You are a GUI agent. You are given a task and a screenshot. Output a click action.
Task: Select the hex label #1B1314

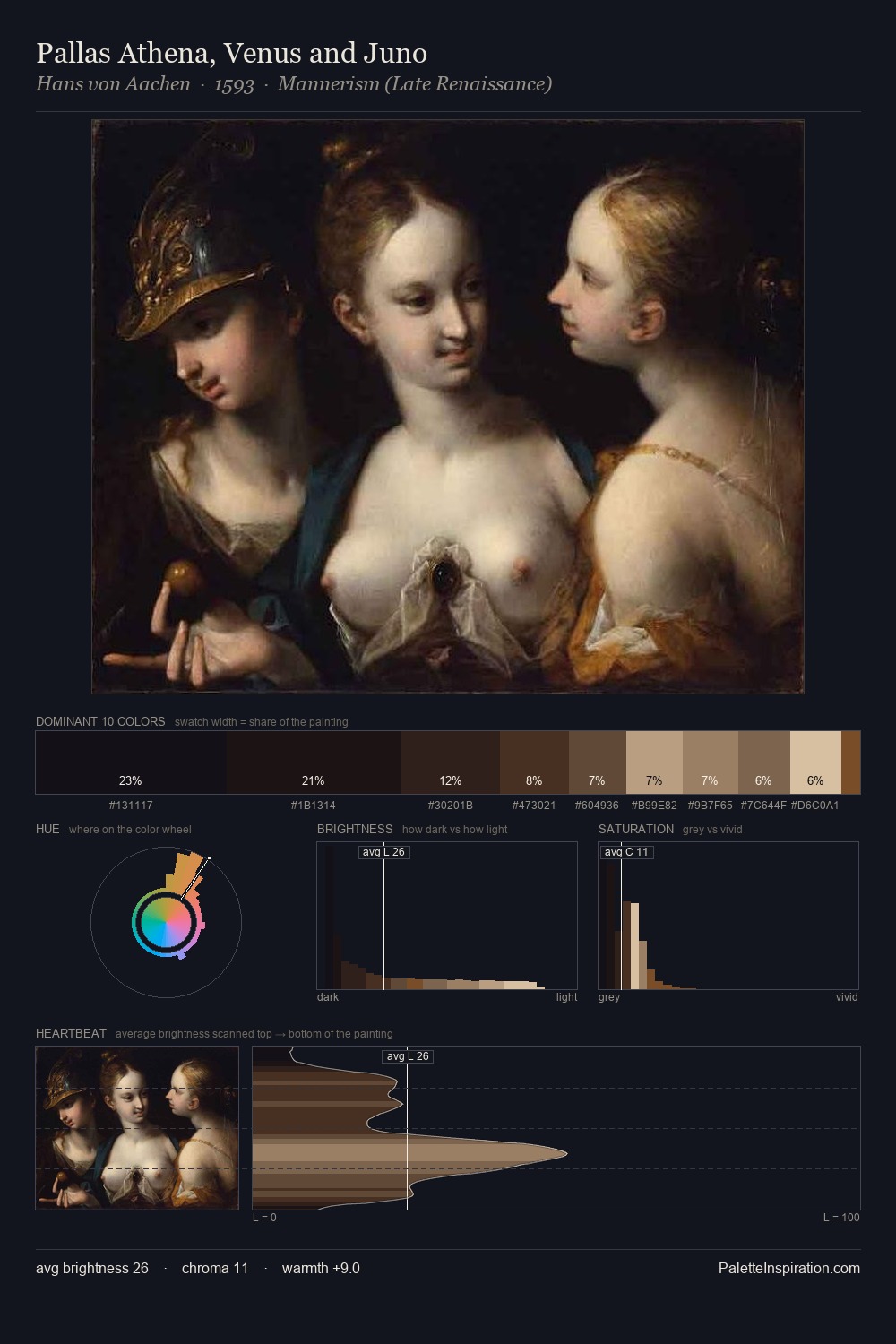pos(314,806)
